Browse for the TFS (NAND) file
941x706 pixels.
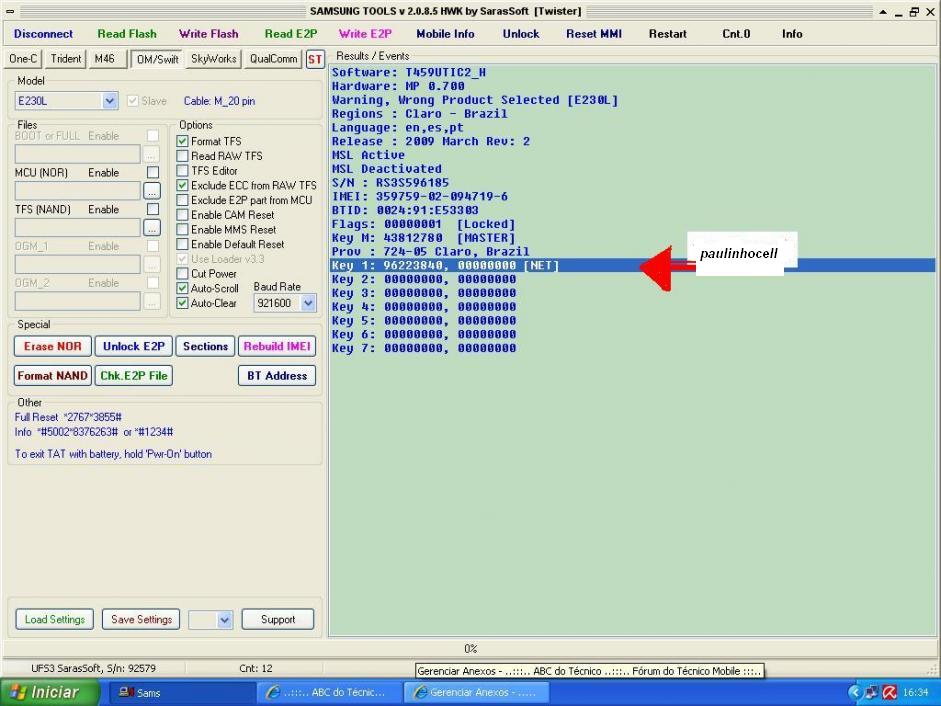click(x=152, y=228)
